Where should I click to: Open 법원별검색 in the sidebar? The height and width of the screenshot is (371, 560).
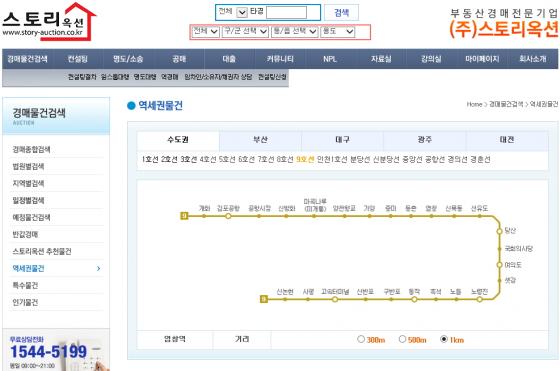tap(29, 166)
